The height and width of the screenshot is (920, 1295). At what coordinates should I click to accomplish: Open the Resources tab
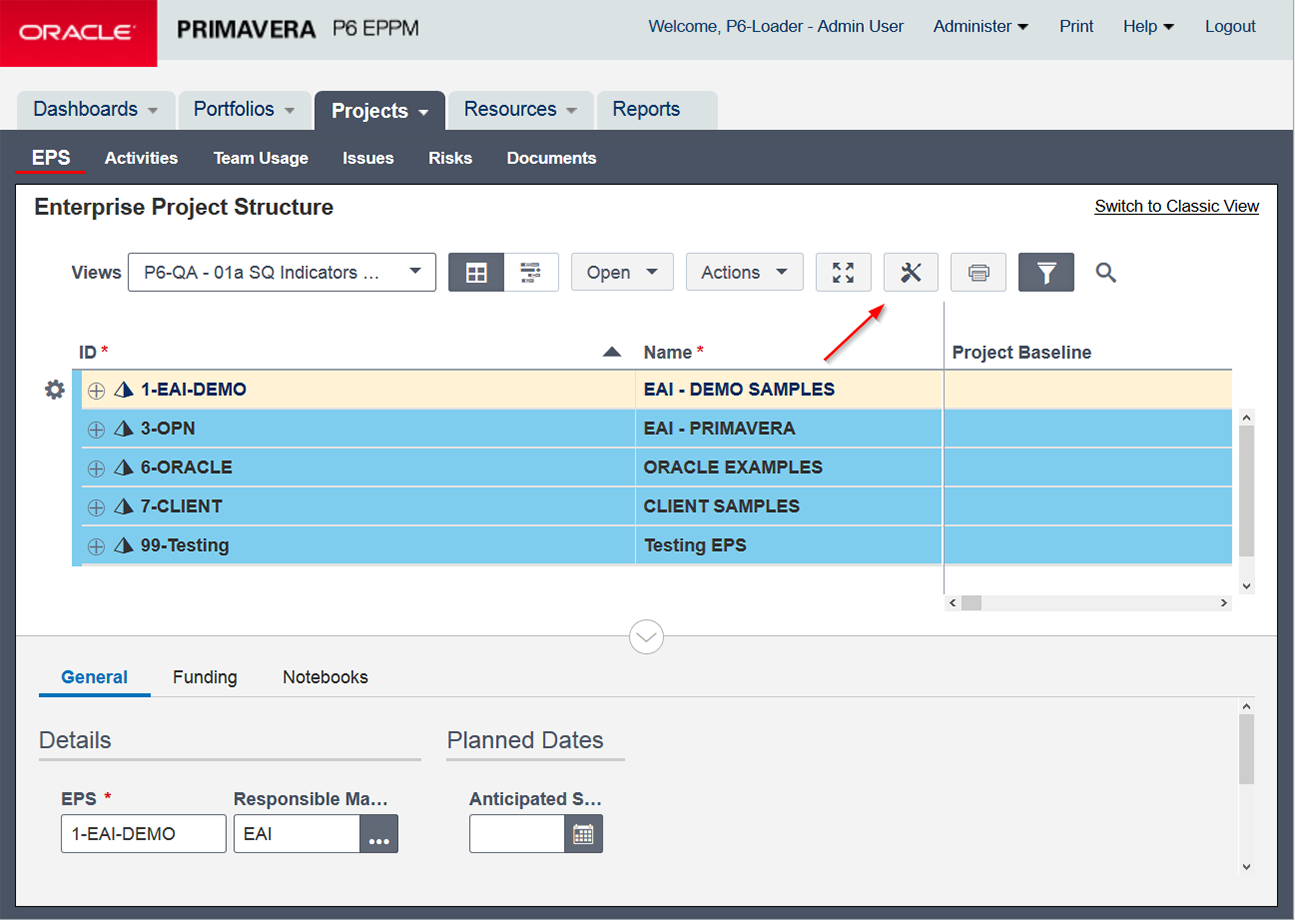pyautogui.click(x=521, y=110)
